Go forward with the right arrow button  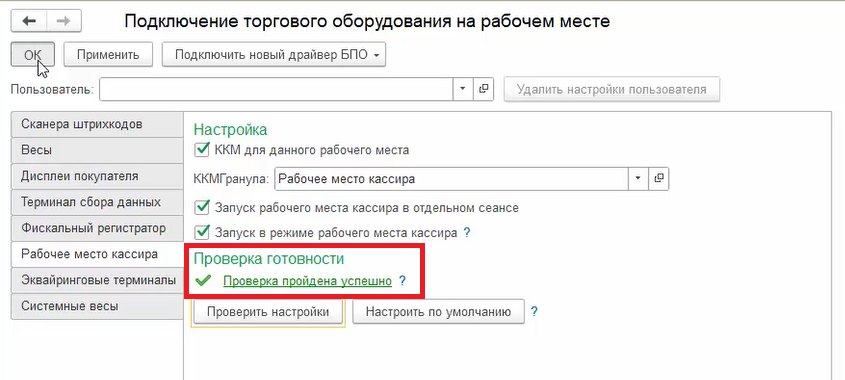pos(64,21)
